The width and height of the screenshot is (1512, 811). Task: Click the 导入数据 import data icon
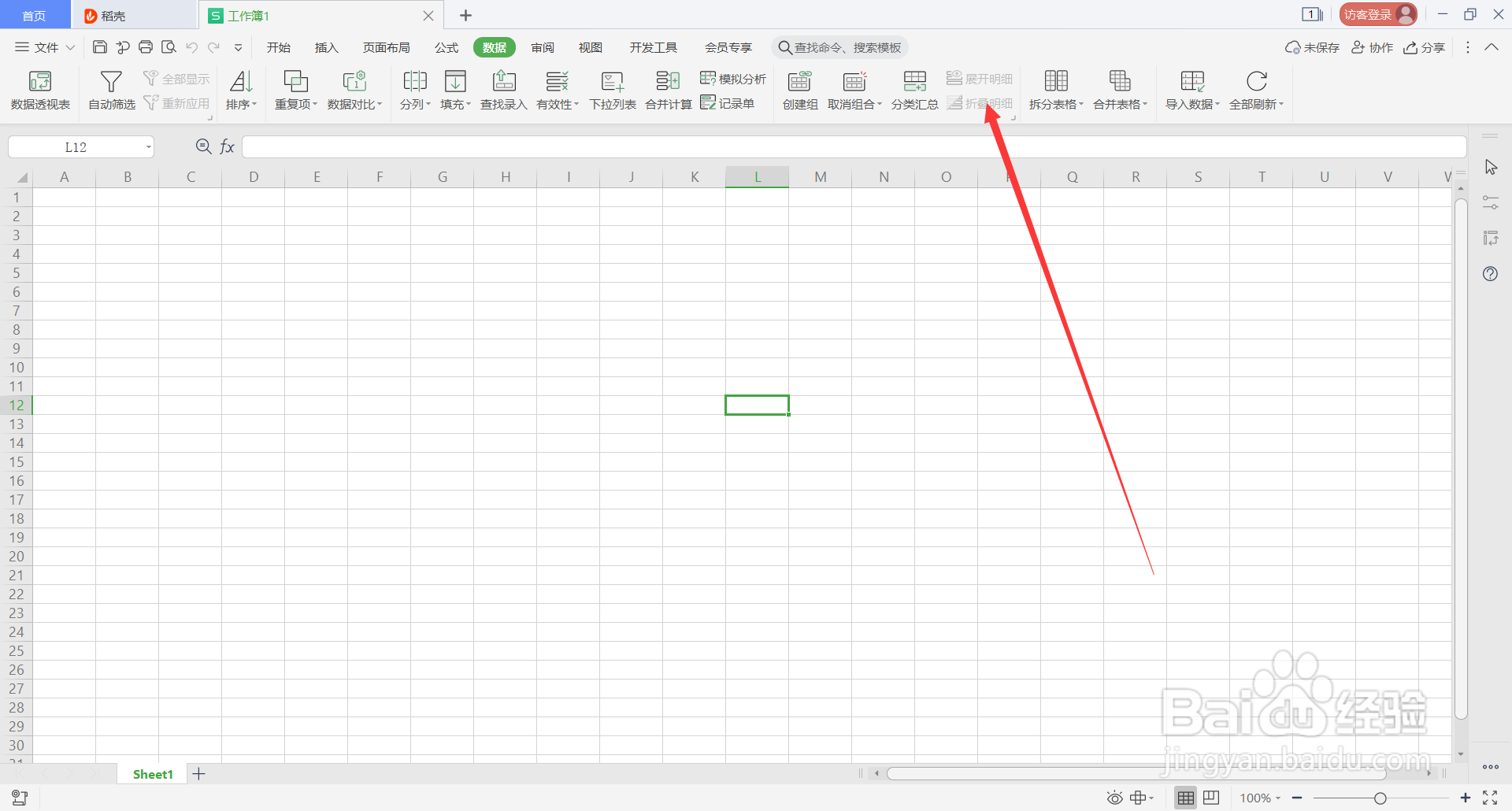coord(1192,81)
